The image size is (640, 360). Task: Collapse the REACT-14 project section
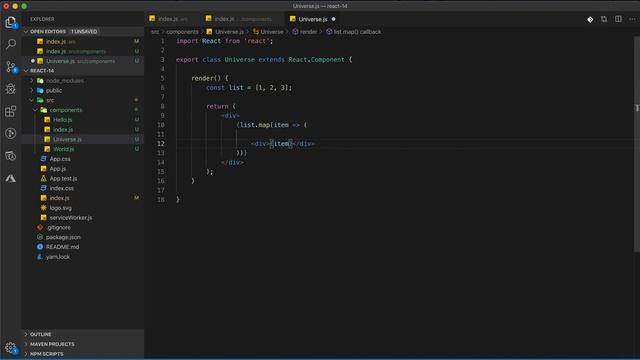pos(26,71)
